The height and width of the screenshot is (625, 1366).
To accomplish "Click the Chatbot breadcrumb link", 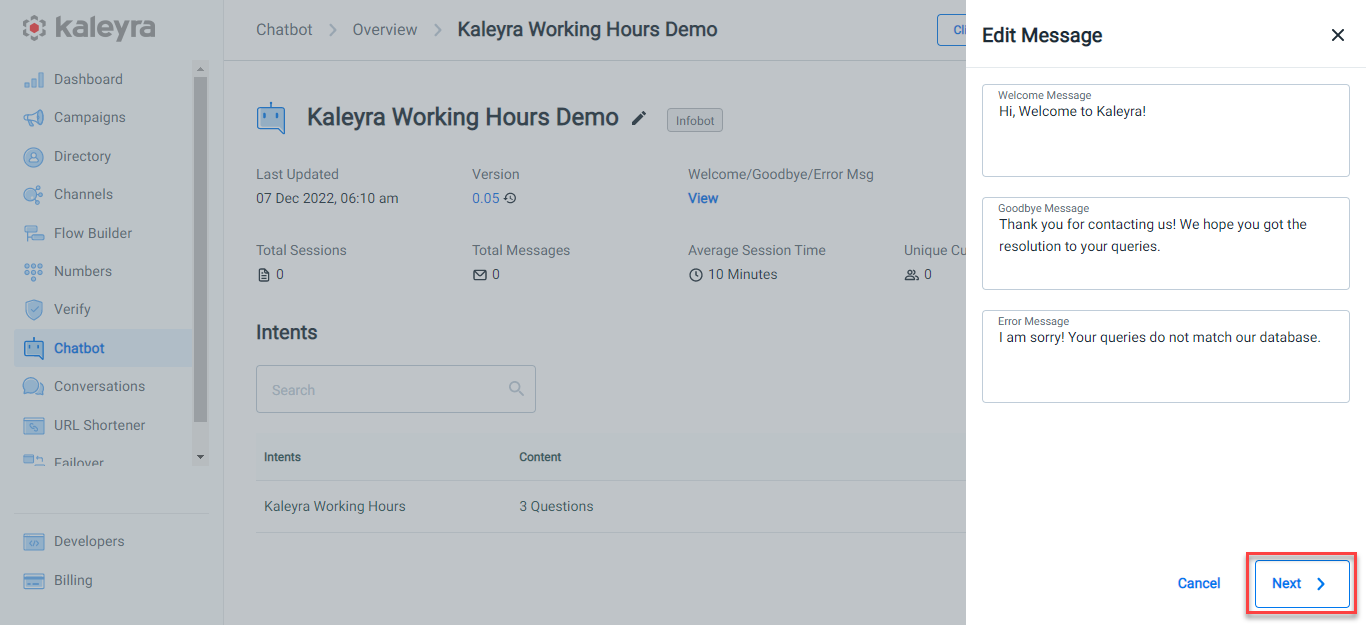I will [x=284, y=30].
